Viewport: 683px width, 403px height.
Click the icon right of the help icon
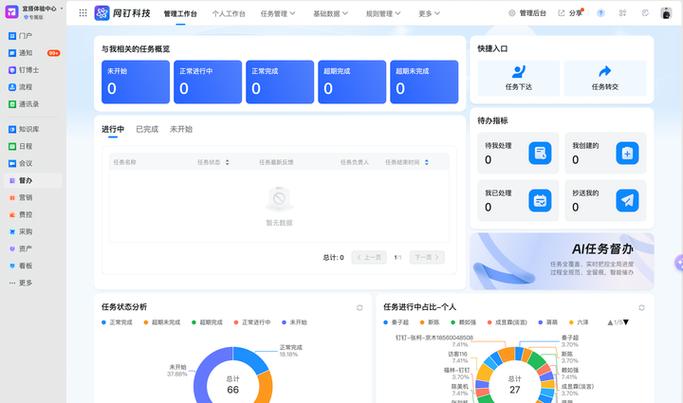[x=622, y=13]
